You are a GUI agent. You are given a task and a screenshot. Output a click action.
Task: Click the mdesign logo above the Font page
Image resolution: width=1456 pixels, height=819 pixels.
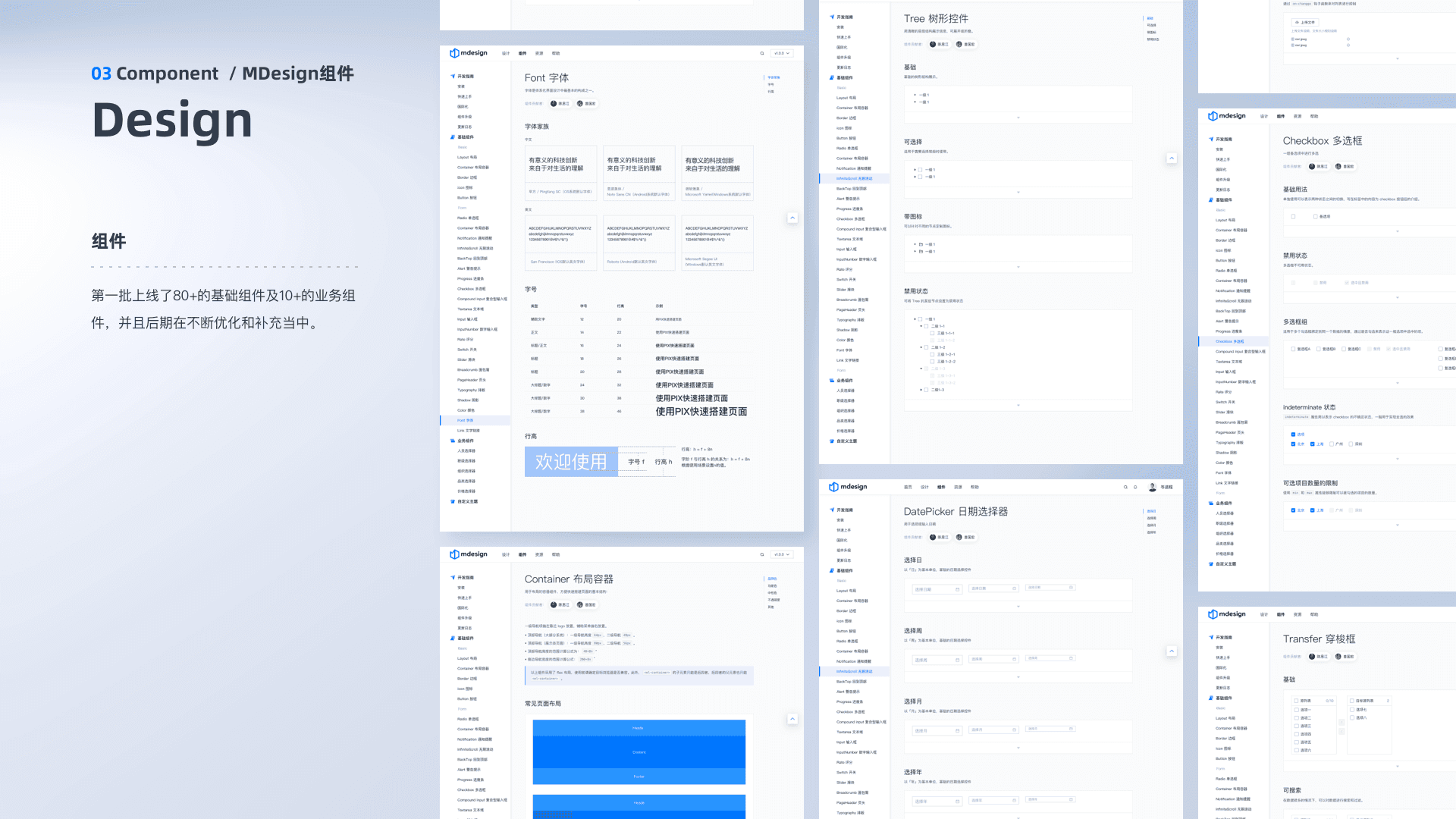pyautogui.click(x=469, y=53)
